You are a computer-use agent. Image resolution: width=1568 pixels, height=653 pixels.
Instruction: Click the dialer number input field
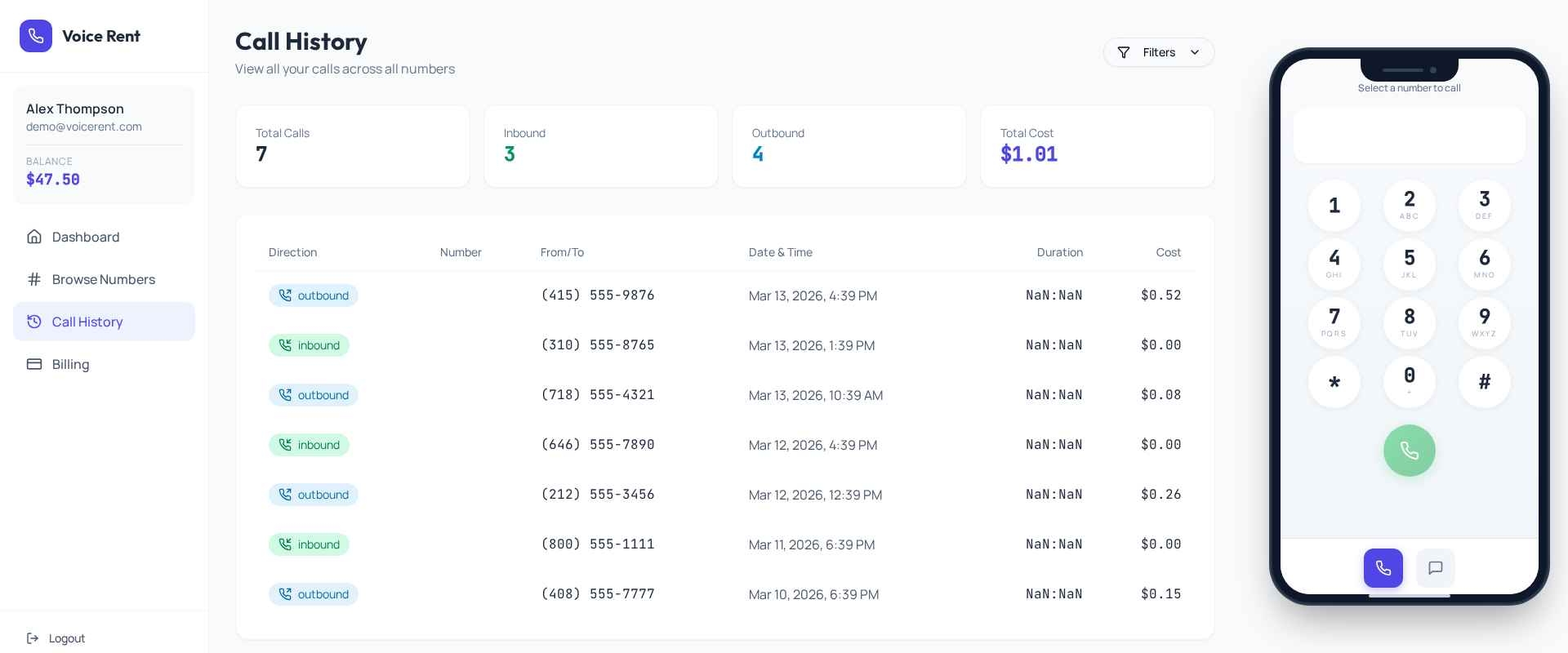coord(1409,135)
